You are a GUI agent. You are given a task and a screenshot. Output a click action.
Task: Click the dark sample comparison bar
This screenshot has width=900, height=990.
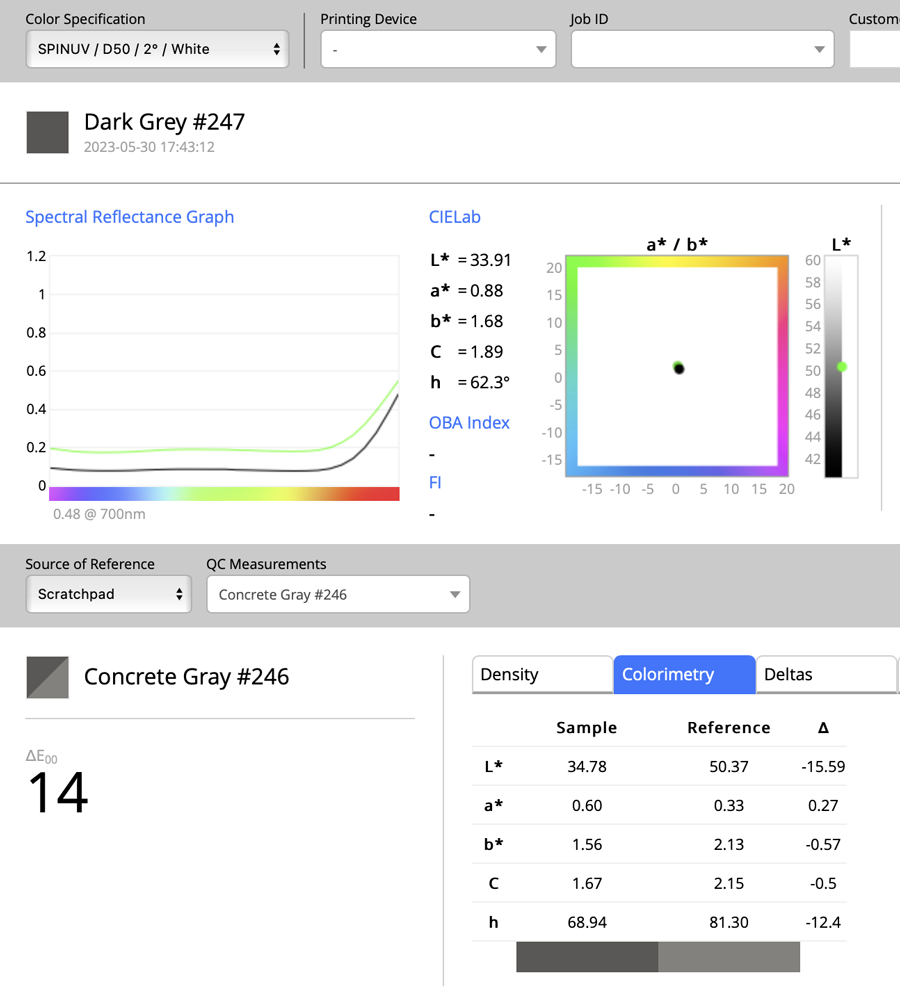coord(587,957)
